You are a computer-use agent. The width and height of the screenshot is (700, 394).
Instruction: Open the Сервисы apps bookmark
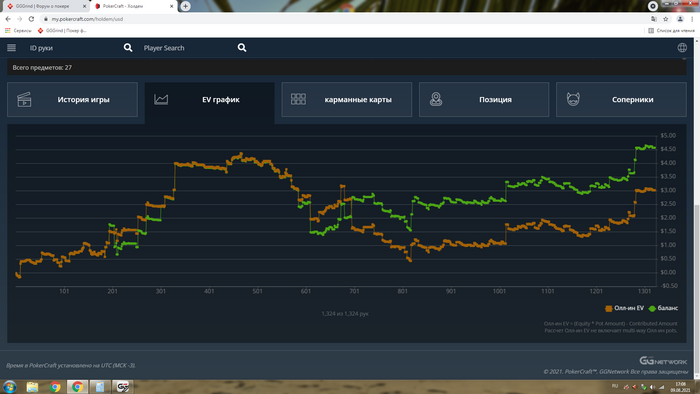(18, 31)
